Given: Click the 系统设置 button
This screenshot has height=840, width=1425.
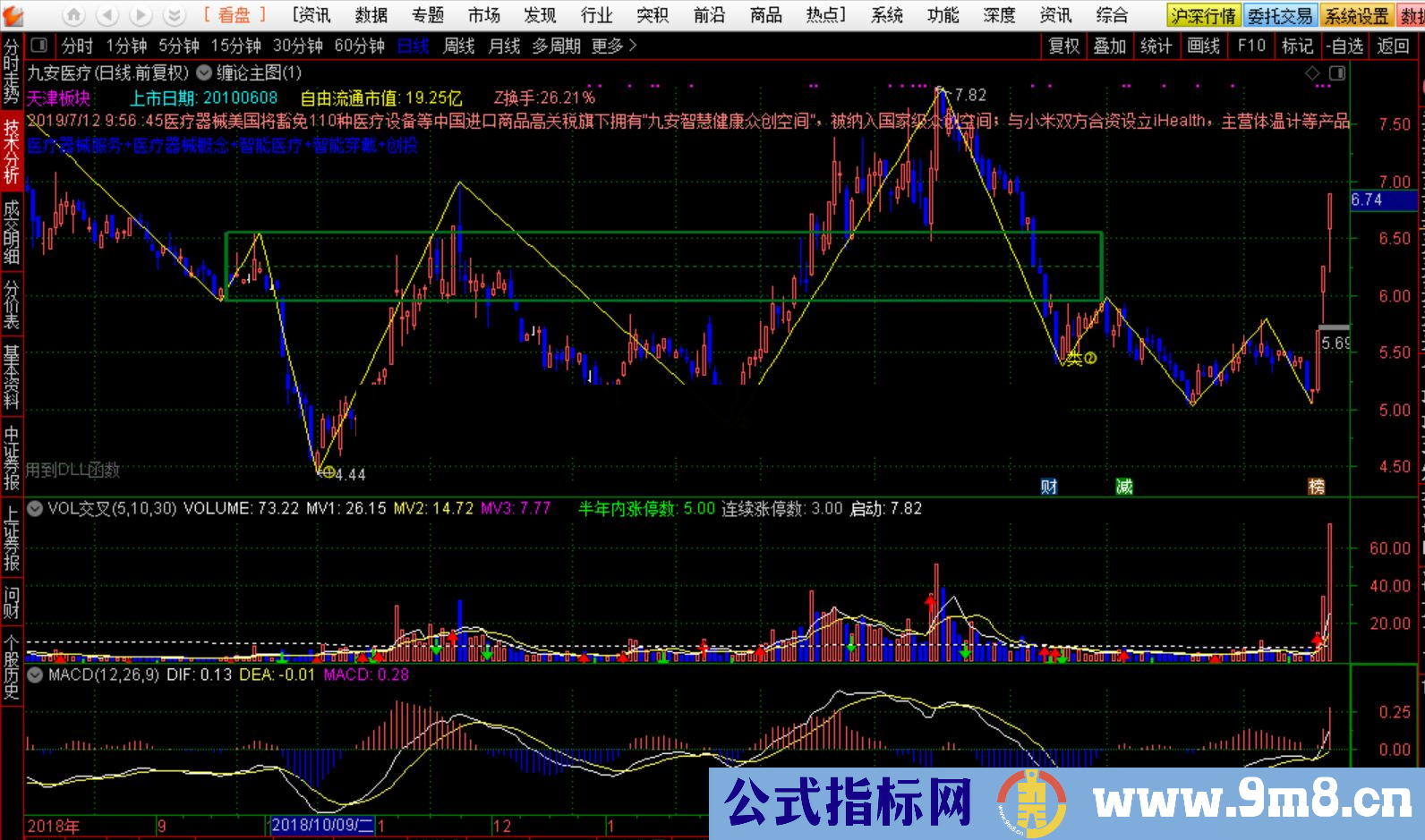Looking at the screenshot, I should coord(1357,16).
